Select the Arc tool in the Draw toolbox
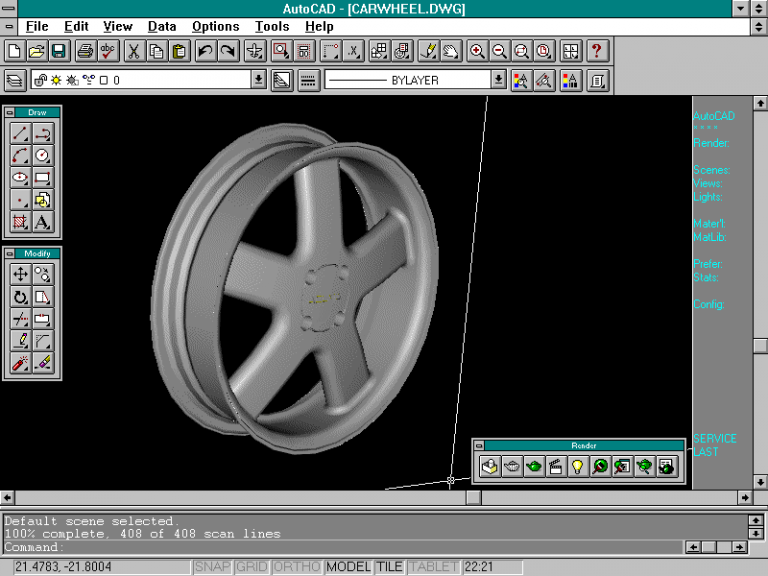768x576 pixels. click(21, 156)
